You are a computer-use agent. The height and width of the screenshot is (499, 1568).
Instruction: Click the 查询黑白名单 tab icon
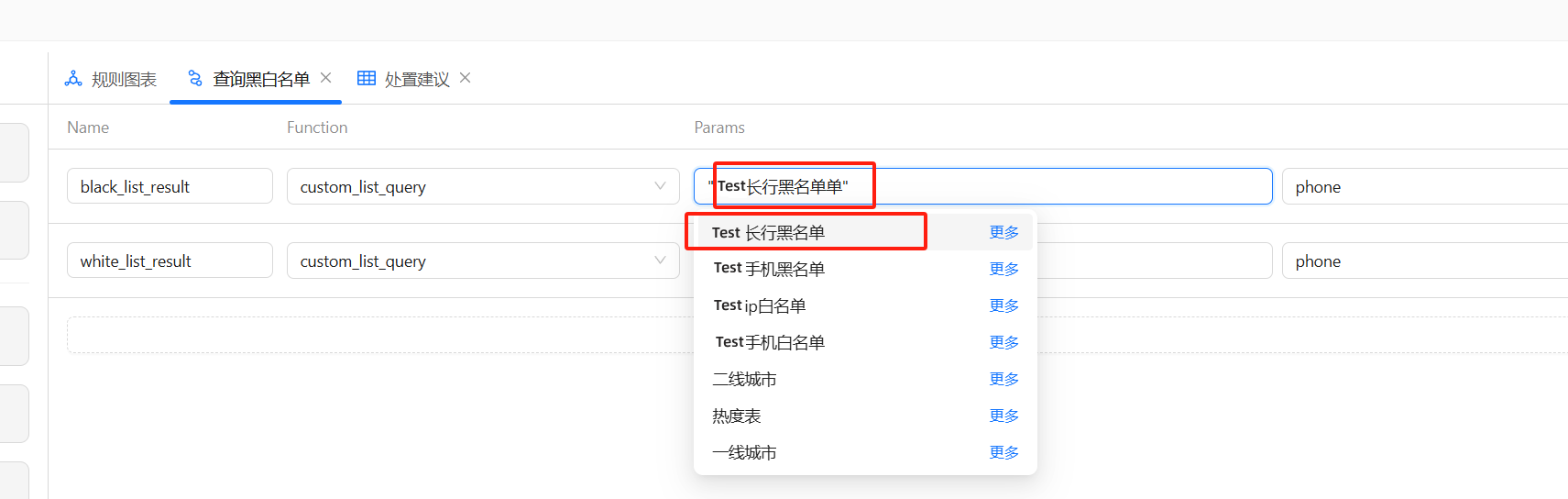click(x=194, y=79)
